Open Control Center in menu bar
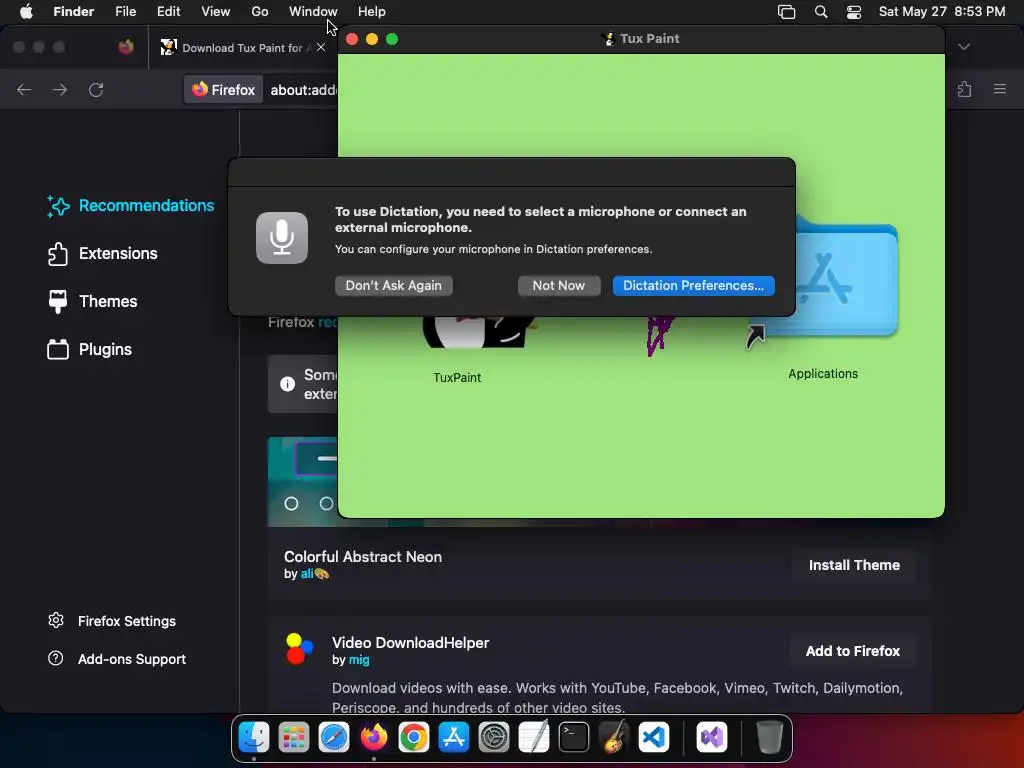The height and width of the screenshot is (768, 1024). pos(854,12)
